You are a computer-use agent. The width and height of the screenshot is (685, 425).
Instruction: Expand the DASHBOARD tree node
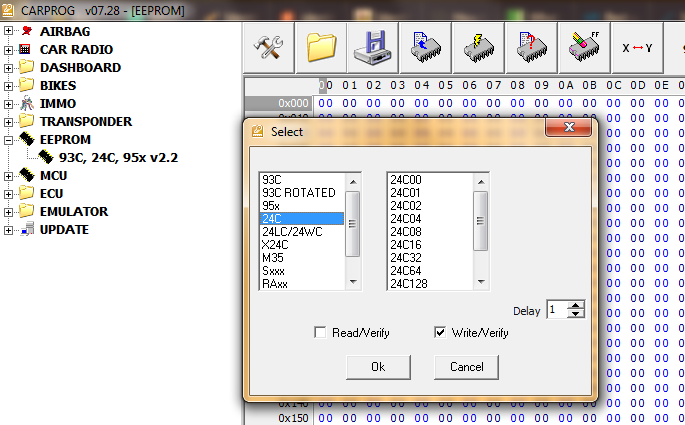click(8, 68)
